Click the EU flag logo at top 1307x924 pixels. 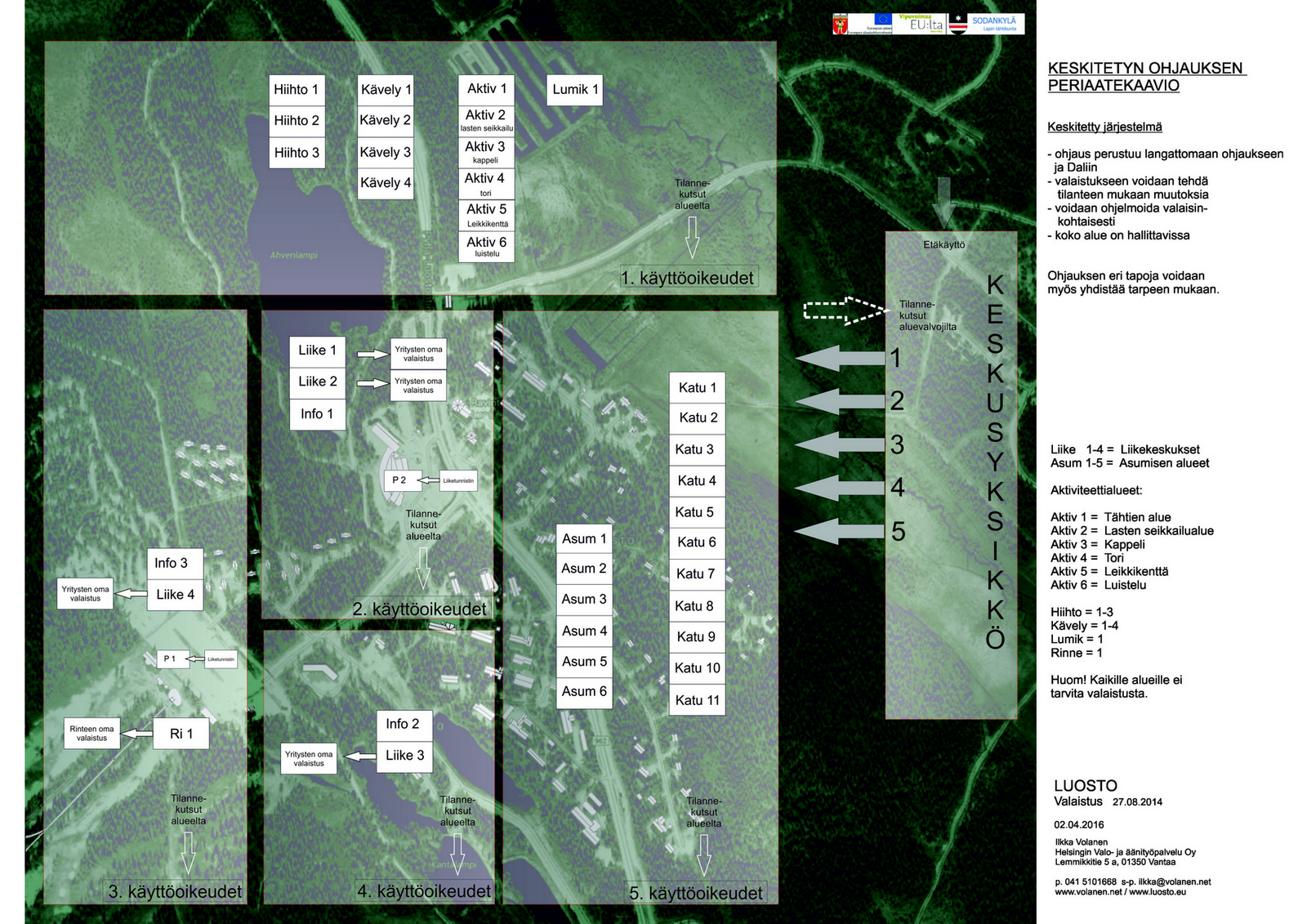point(882,20)
